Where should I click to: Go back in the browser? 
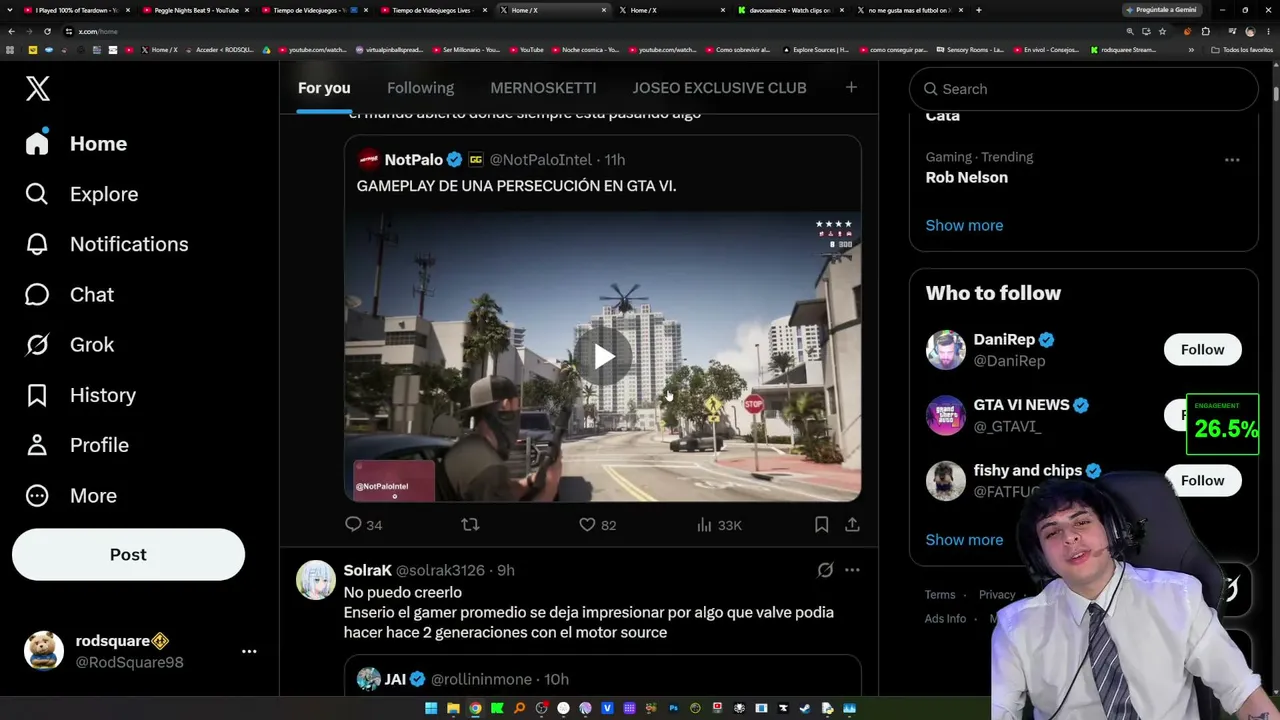pos(11,31)
